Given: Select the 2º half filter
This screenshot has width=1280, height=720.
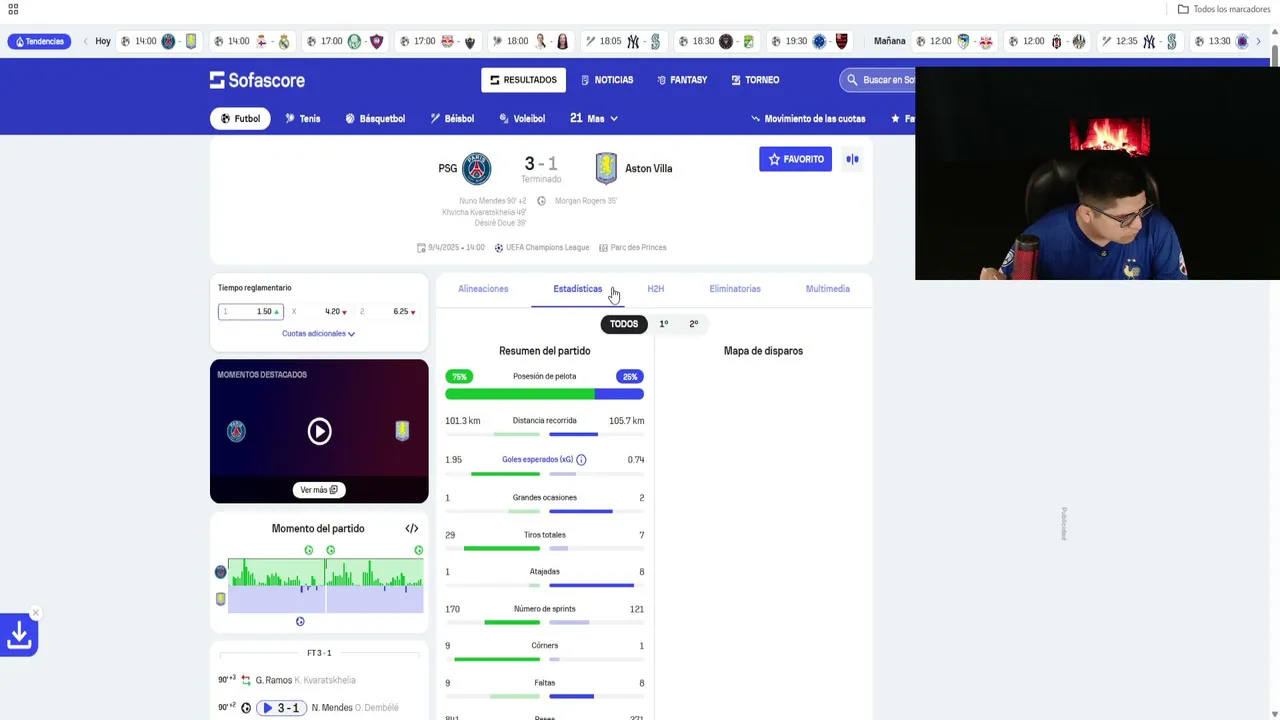Looking at the screenshot, I should click(x=693, y=324).
